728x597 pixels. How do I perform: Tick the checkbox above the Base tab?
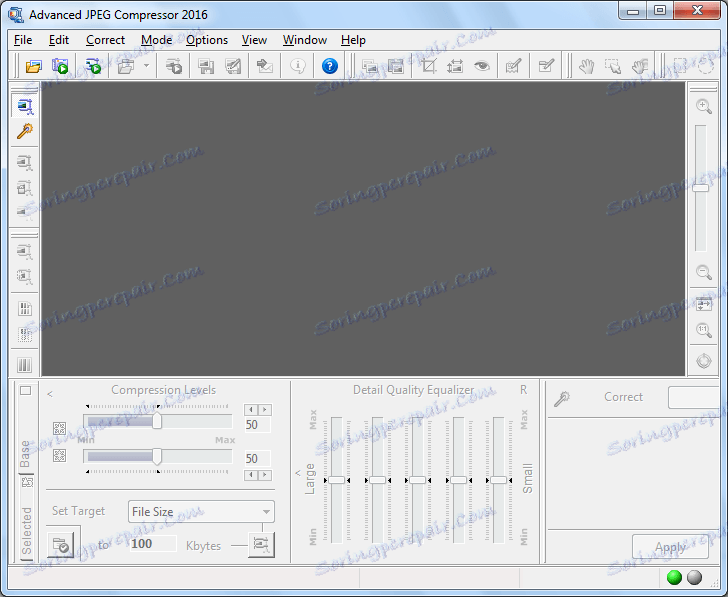click(x=26, y=390)
